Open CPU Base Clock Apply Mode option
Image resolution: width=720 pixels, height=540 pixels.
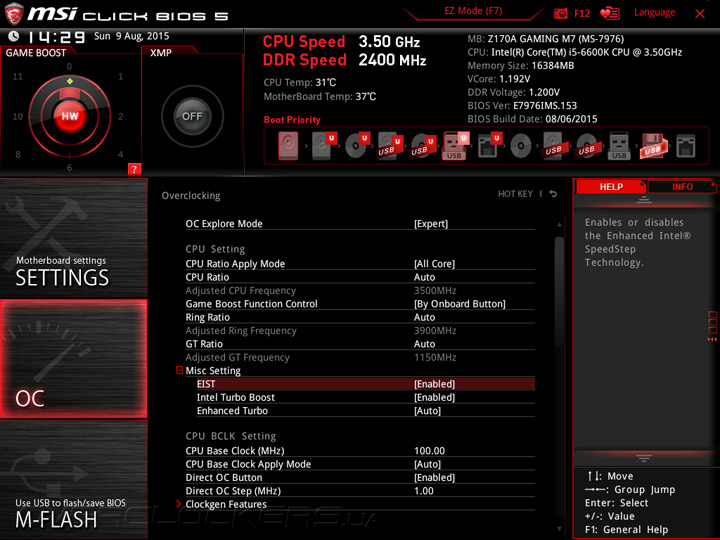pos(428,464)
